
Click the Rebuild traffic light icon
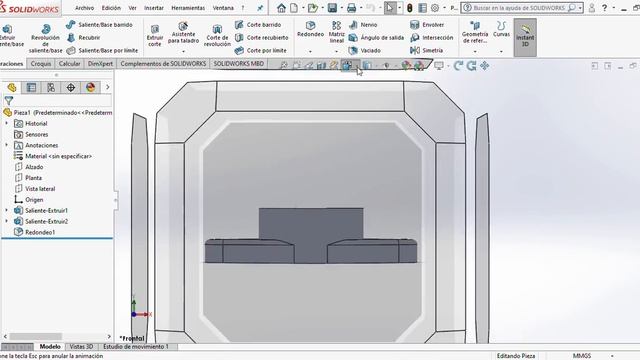[409, 8]
